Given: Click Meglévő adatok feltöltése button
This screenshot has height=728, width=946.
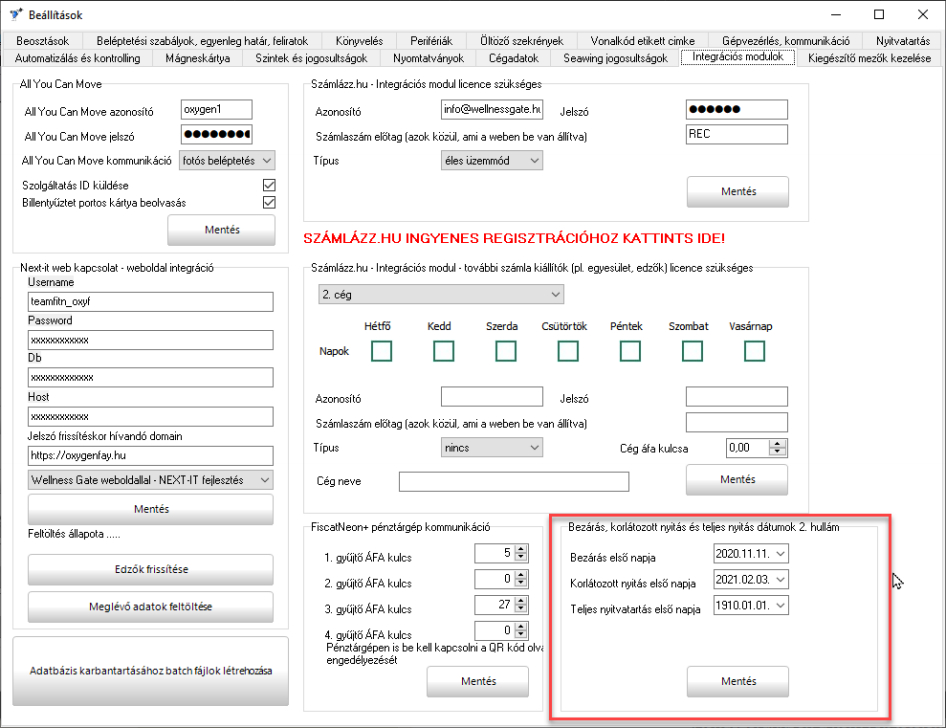Looking at the screenshot, I should coord(151,607).
